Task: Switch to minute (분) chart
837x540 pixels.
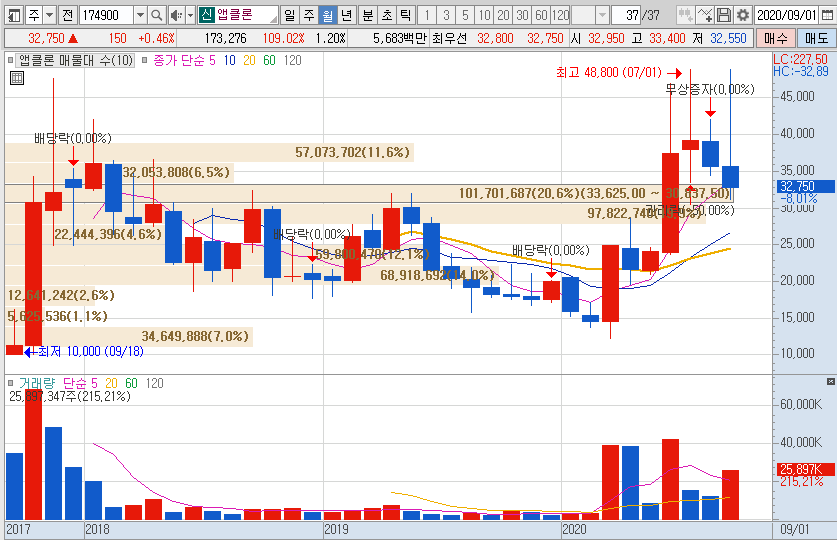Action: (x=368, y=15)
